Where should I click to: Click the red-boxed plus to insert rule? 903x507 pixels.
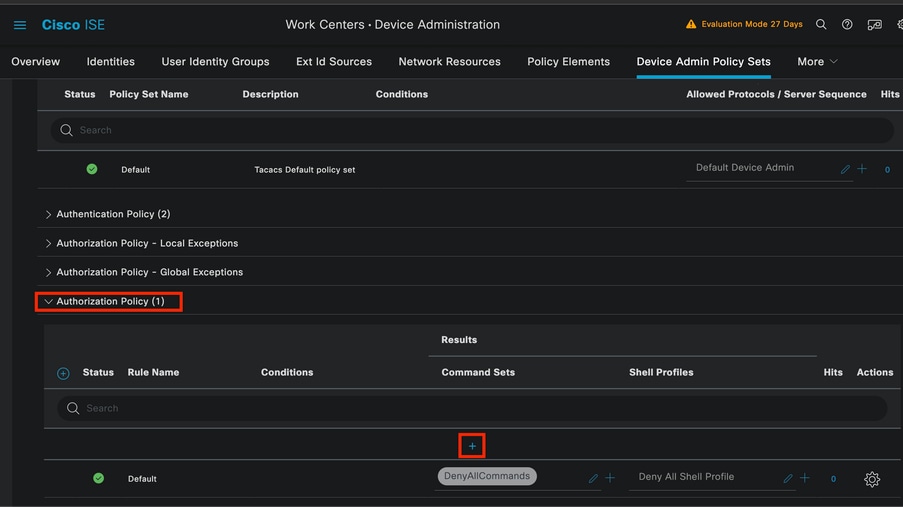pos(472,446)
